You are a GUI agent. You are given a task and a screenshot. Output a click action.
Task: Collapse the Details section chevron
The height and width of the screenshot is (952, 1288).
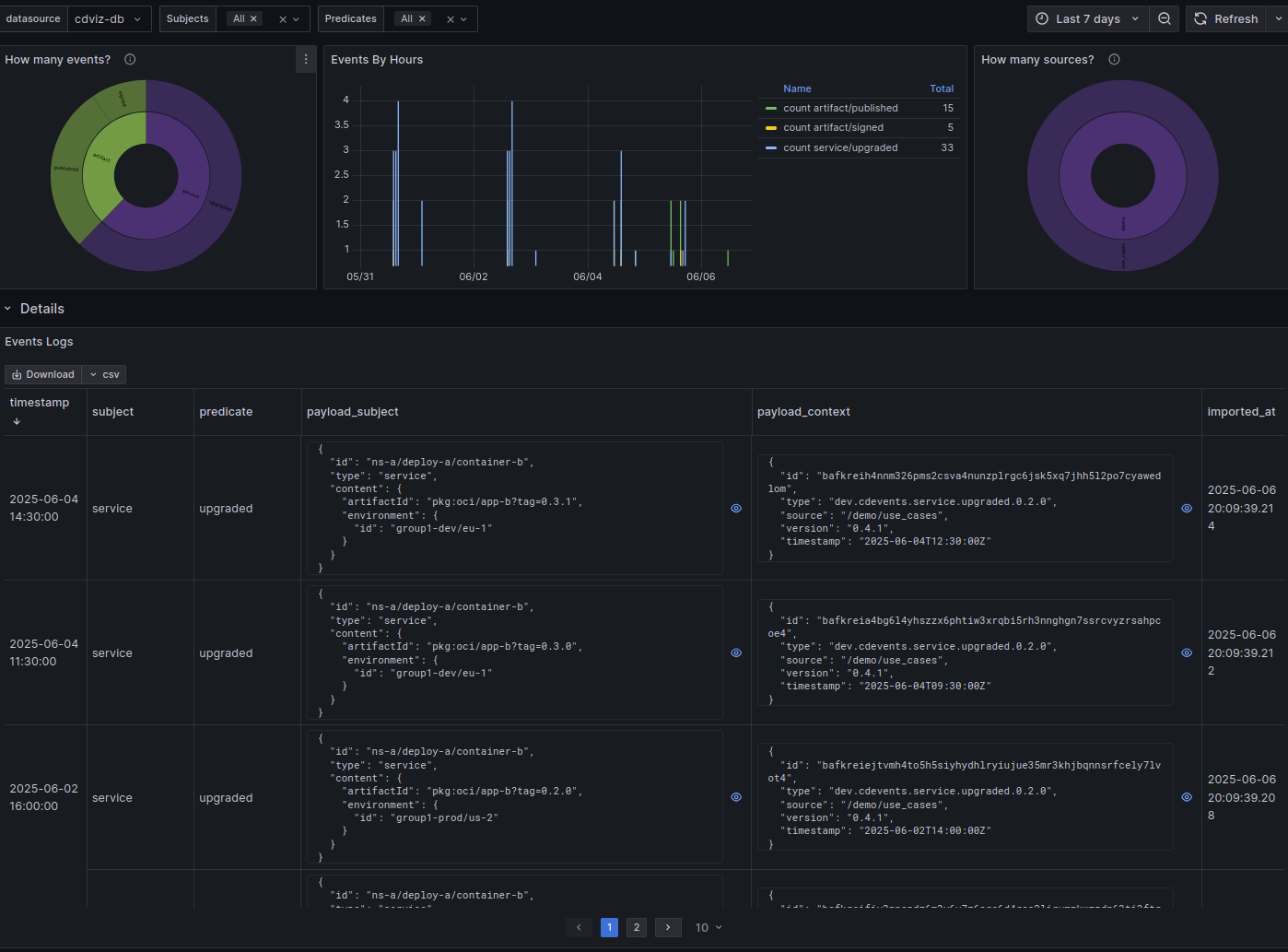pyautogui.click(x=8, y=308)
